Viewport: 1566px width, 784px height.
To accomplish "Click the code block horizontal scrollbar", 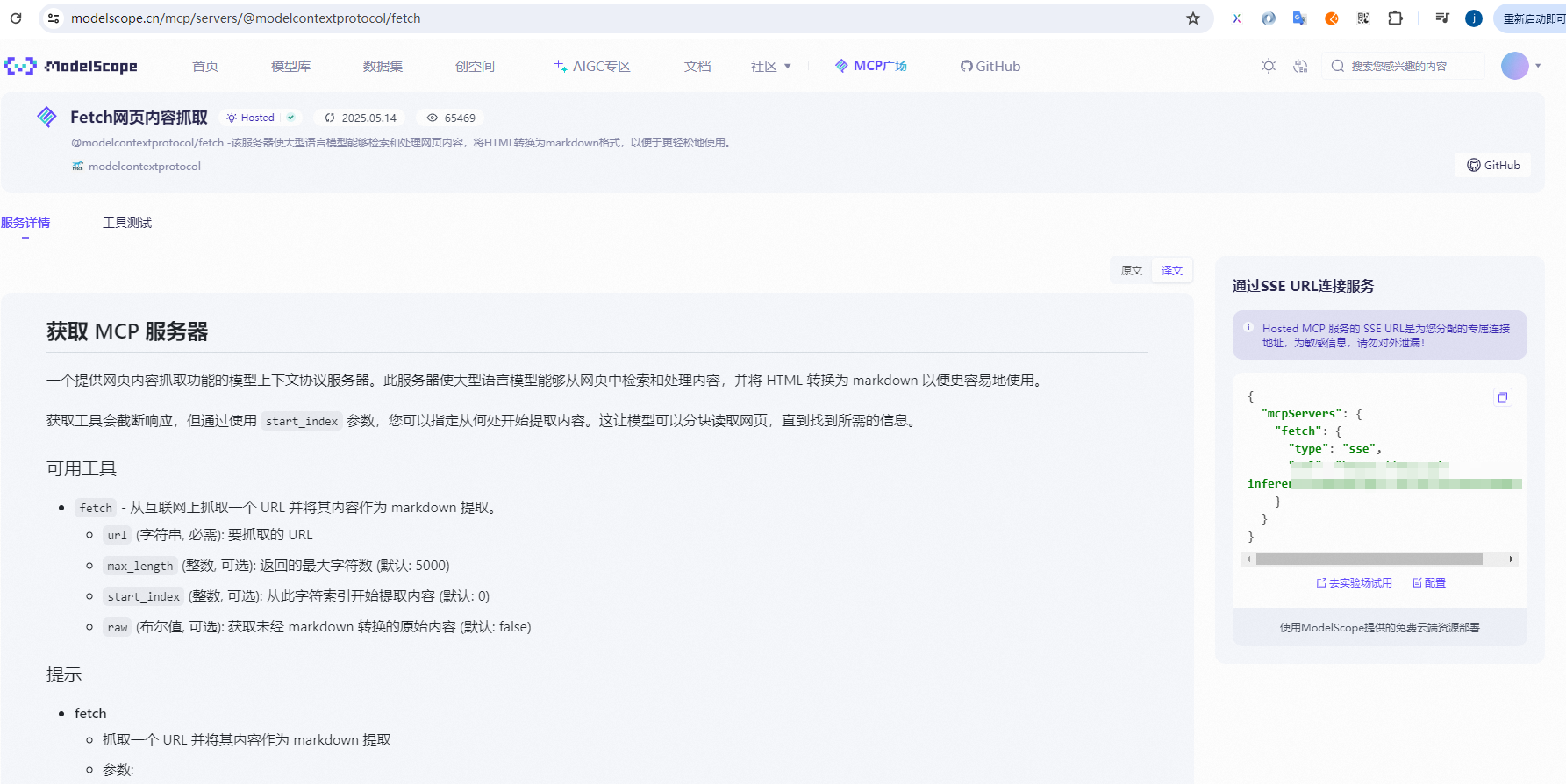I will pos(1369,559).
